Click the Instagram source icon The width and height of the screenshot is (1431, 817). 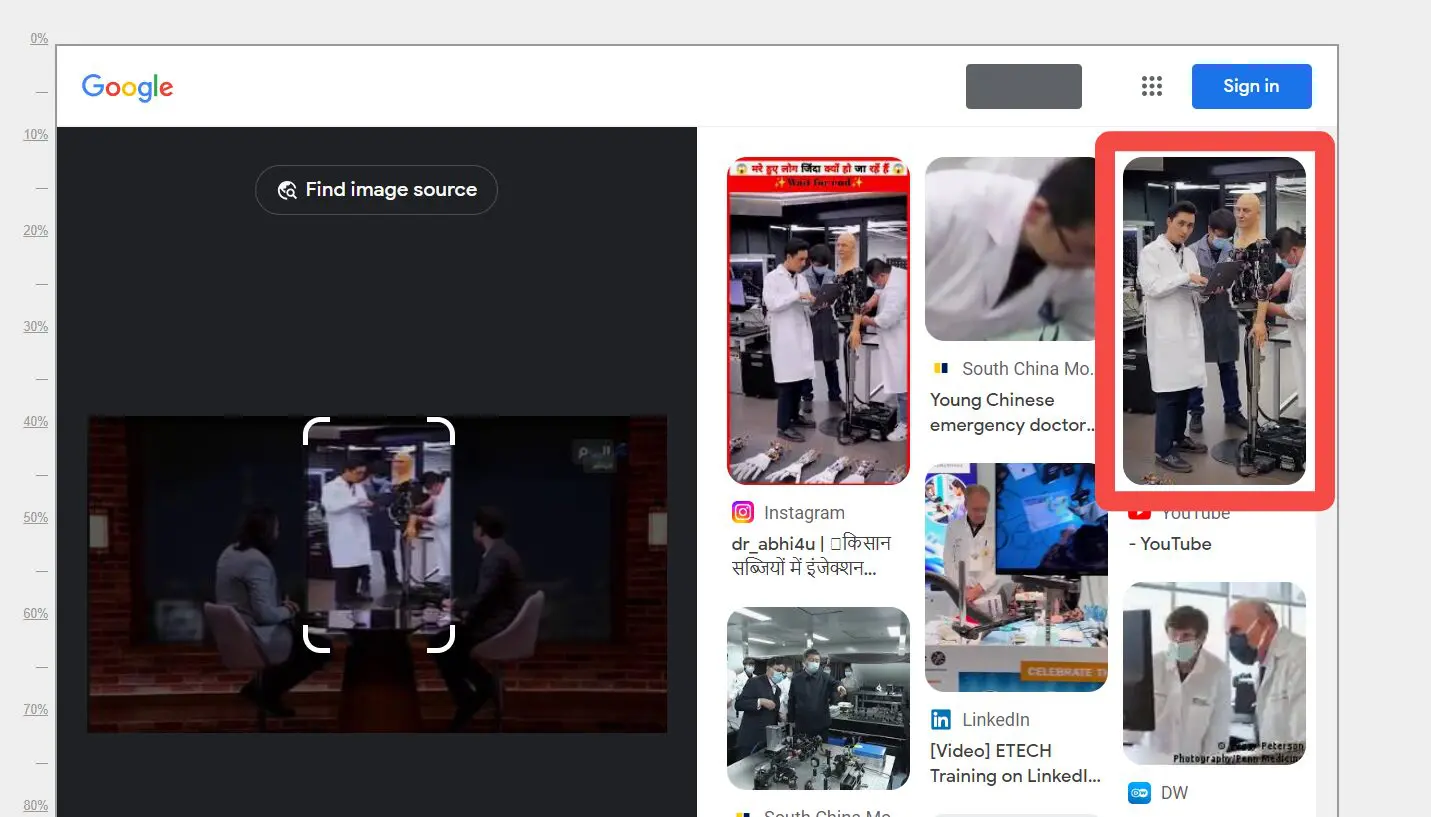pyautogui.click(x=742, y=513)
